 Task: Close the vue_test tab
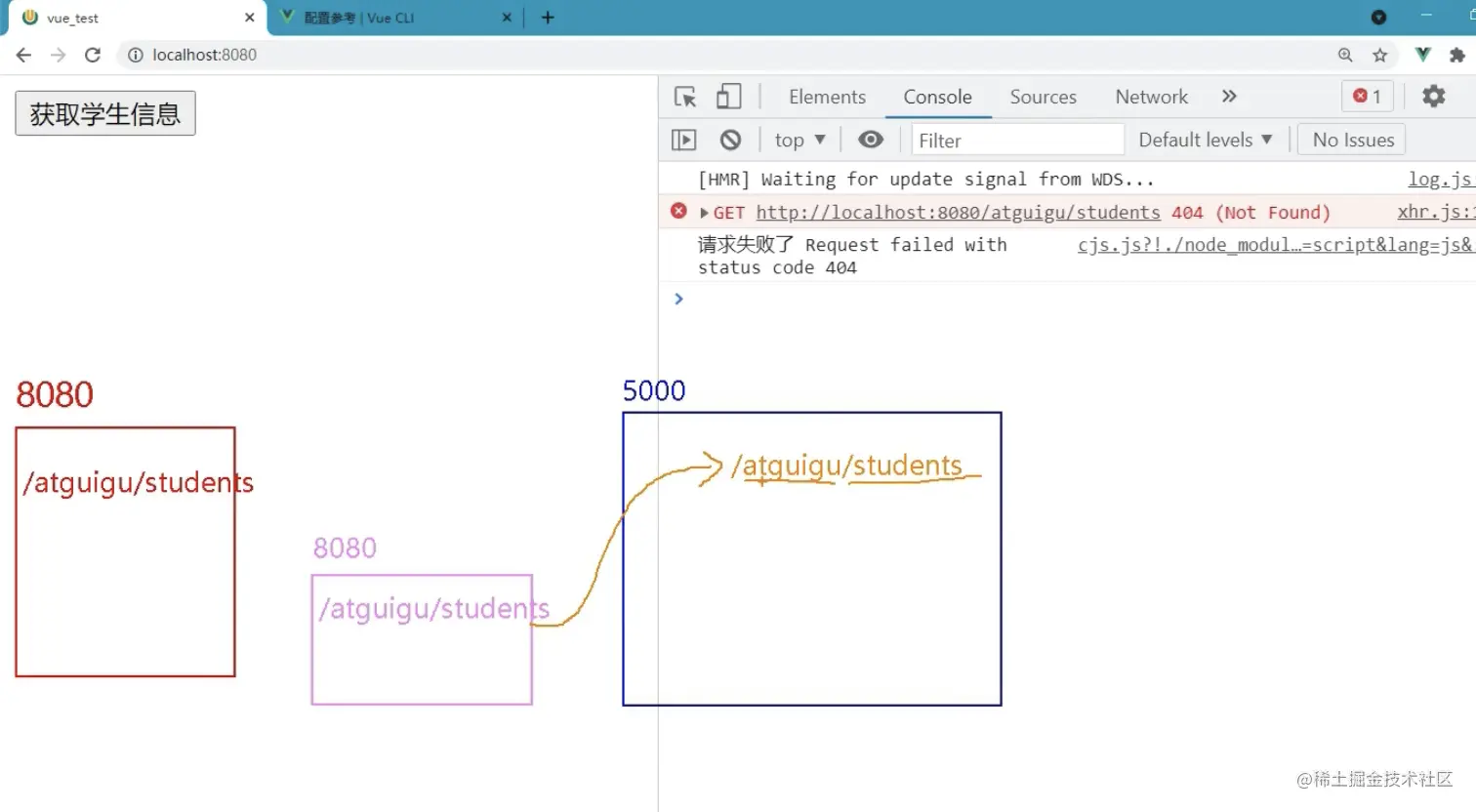249,18
